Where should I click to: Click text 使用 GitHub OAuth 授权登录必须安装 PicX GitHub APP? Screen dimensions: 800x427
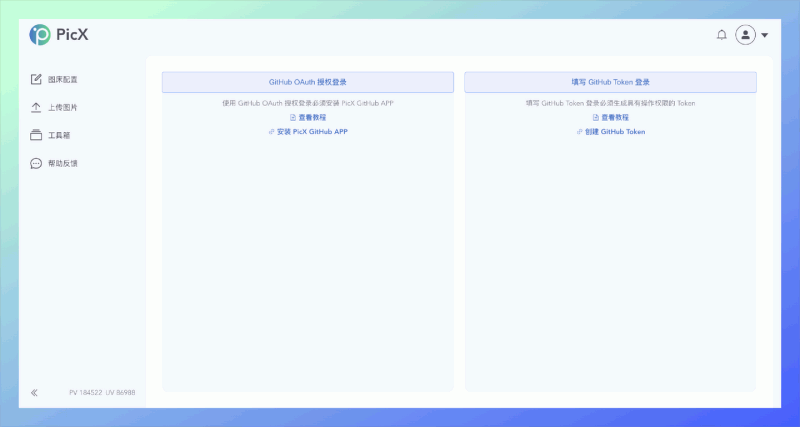click(308, 103)
